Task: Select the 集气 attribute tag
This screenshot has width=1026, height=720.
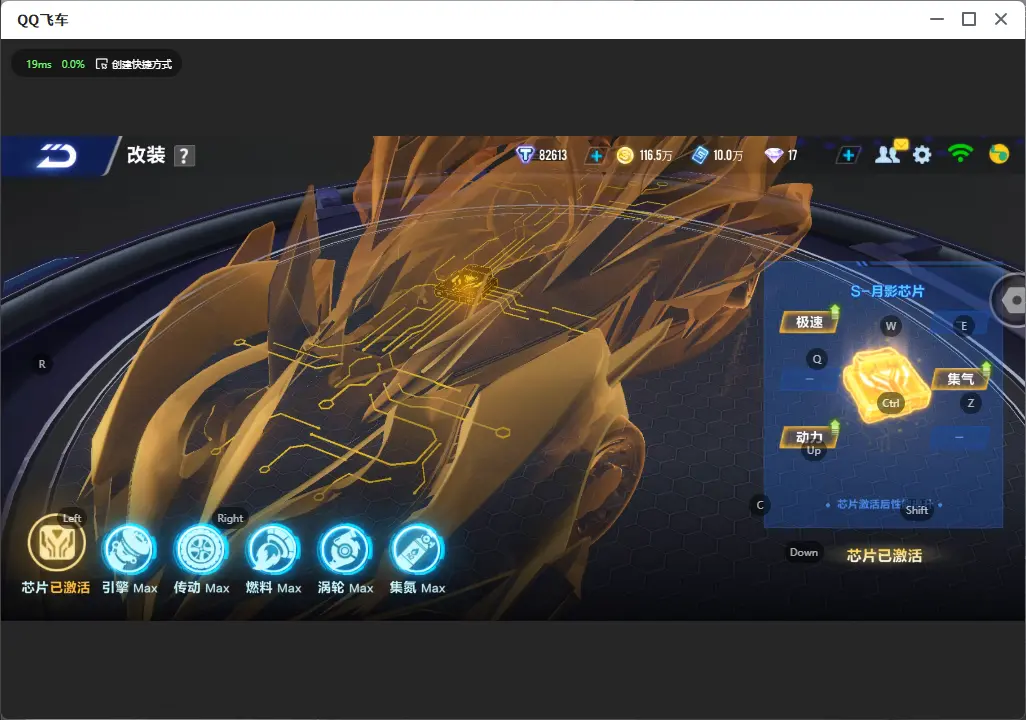Action: coord(960,378)
